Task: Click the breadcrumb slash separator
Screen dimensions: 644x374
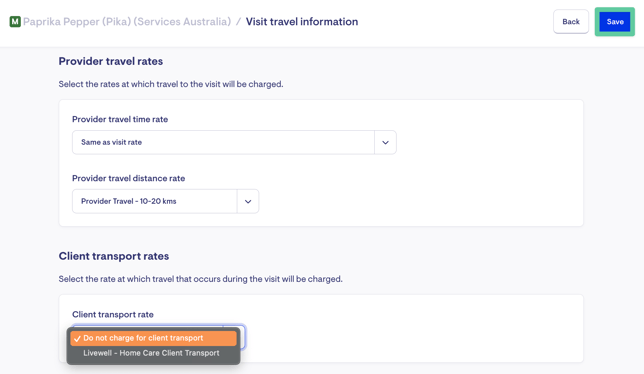Action: tap(238, 22)
